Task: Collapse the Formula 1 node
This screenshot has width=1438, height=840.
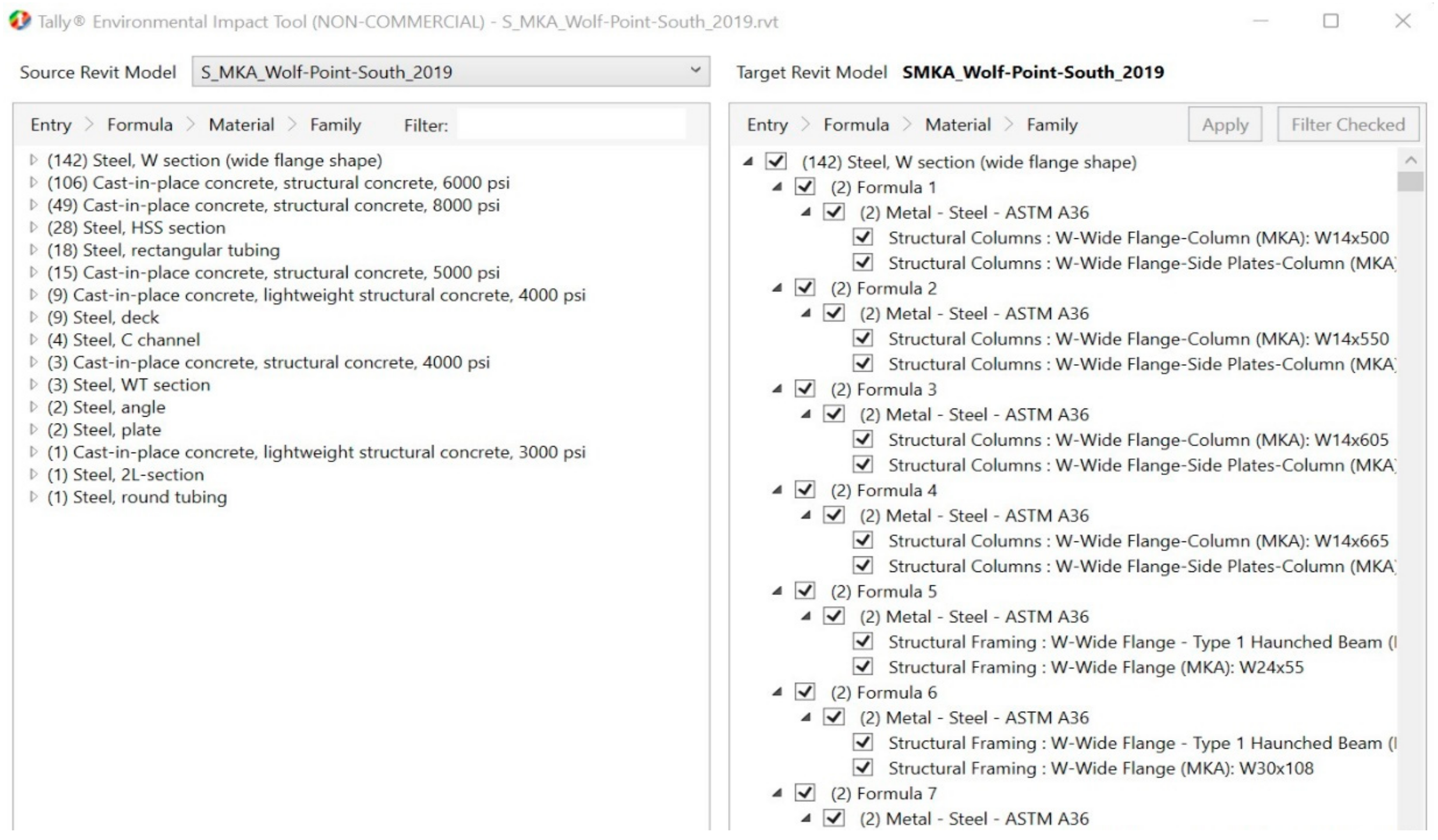Action: tap(777, 187)
